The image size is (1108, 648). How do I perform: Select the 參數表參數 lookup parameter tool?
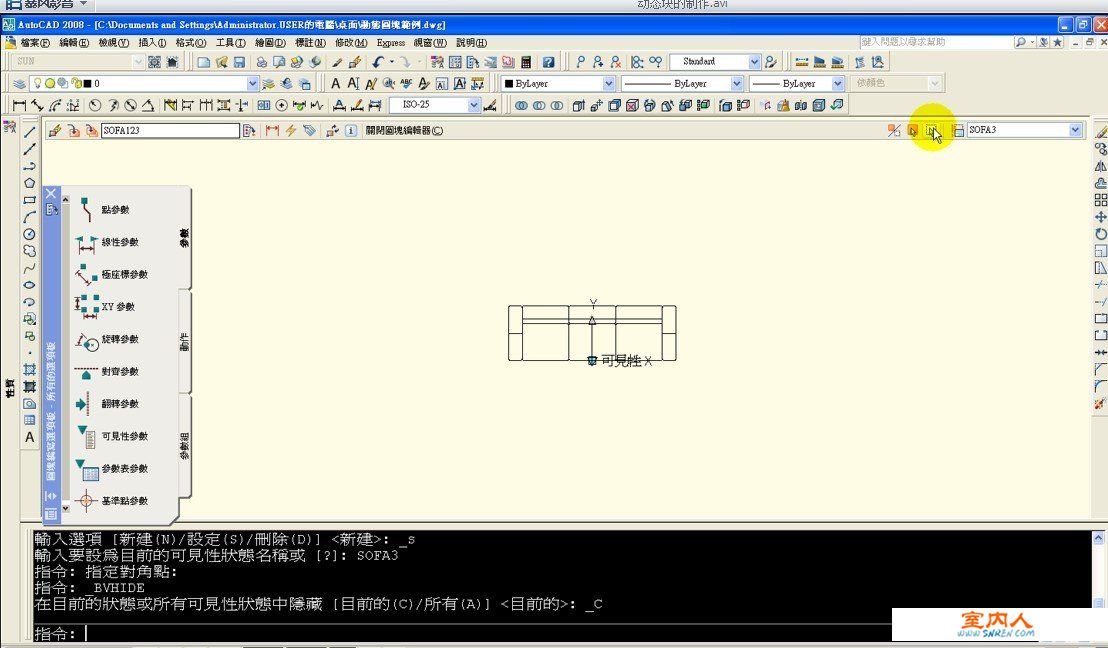[x=112, y=469]
